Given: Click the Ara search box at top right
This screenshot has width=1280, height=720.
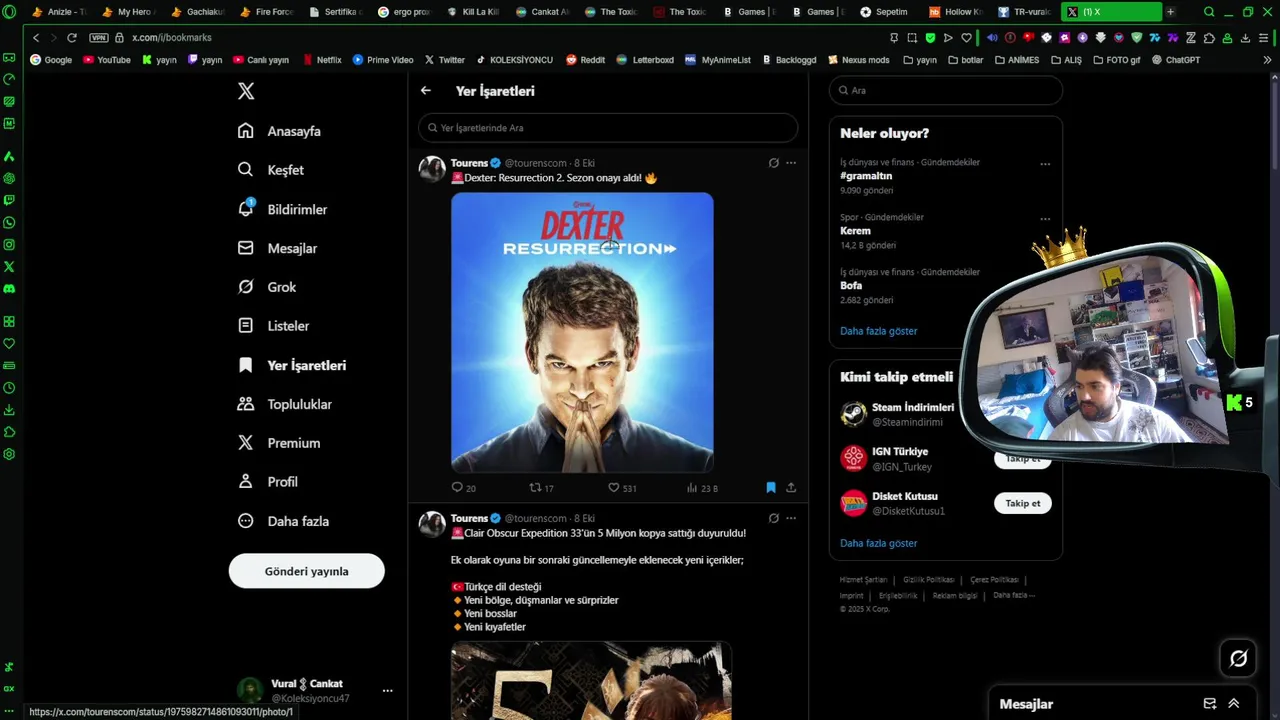Looking at the screenshot, I should pos(945,90).
